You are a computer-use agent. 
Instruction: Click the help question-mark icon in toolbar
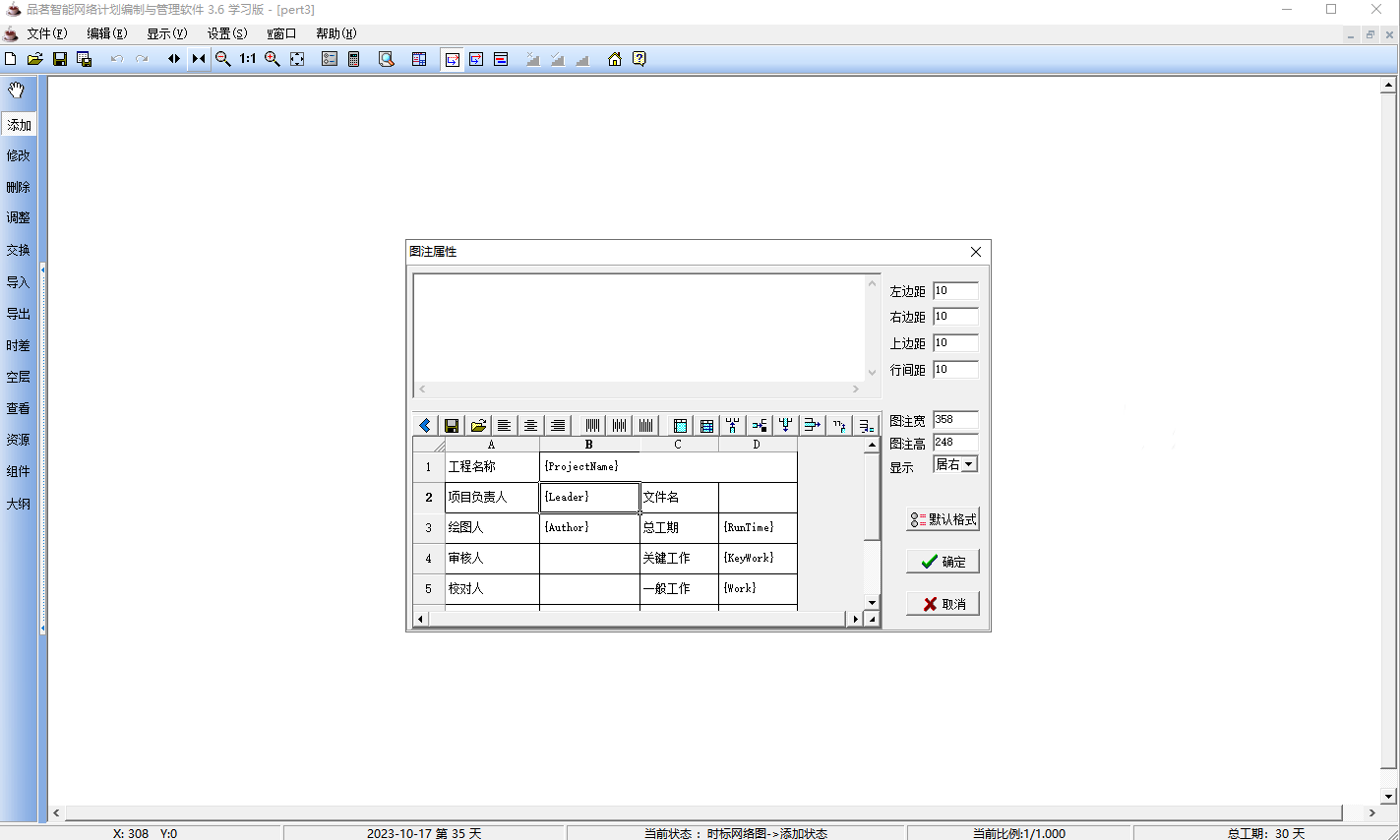pyautogui.click(x=639, y=59)
